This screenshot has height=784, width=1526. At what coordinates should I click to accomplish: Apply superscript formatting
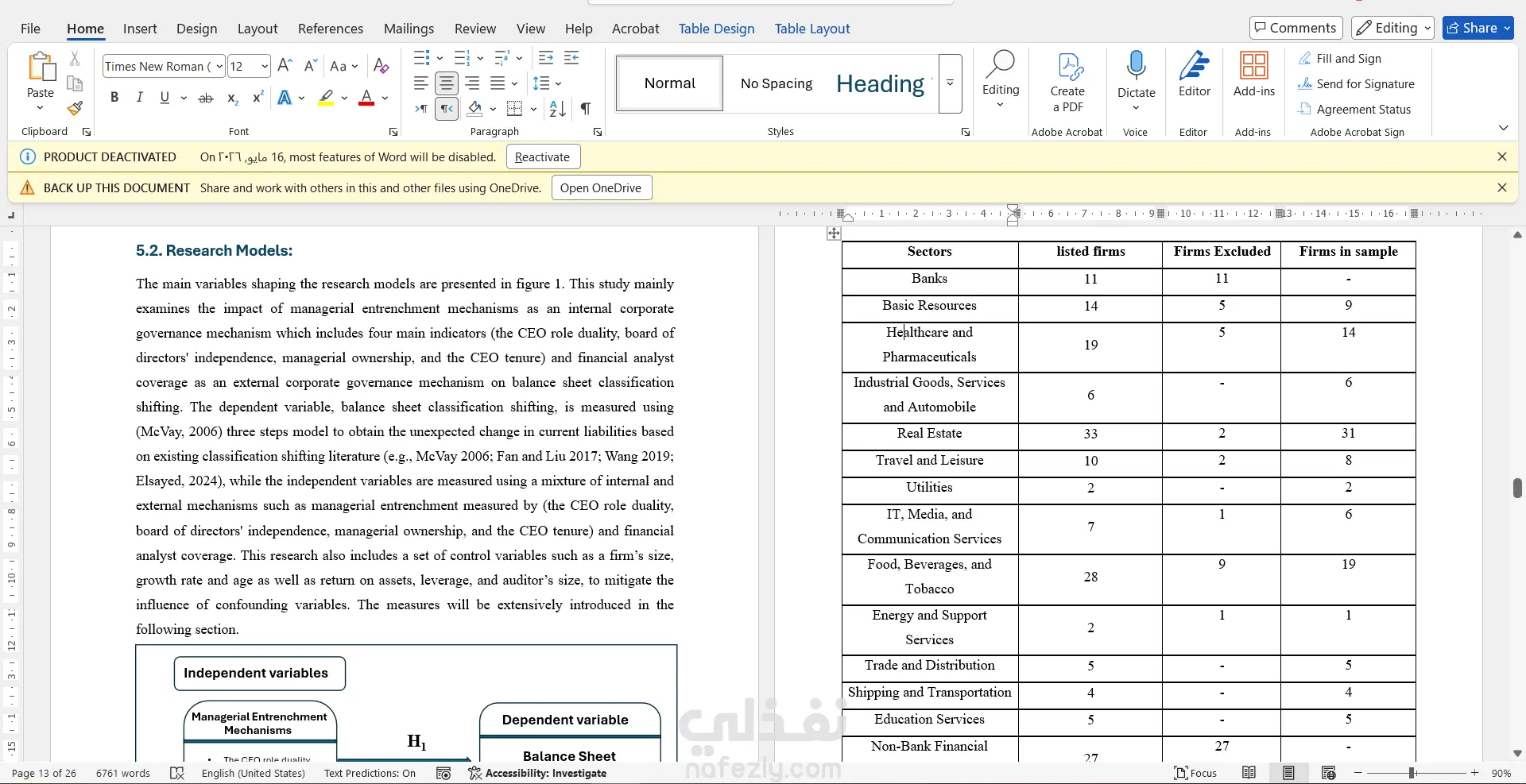click(x=258, y=98)
